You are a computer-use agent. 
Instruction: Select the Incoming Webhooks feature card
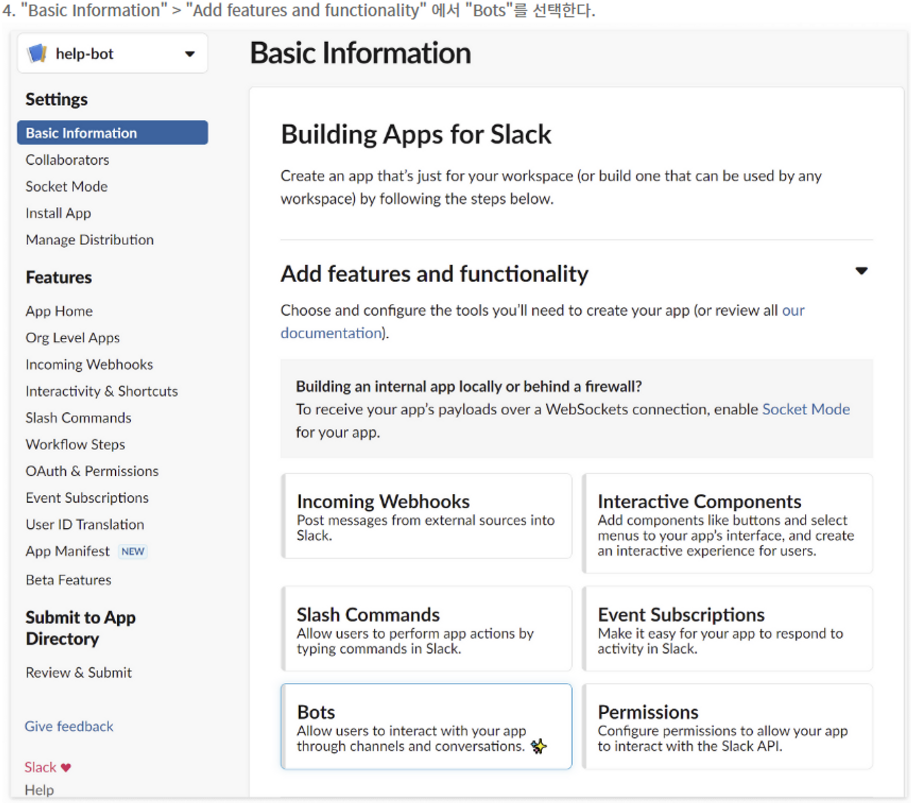427,516
